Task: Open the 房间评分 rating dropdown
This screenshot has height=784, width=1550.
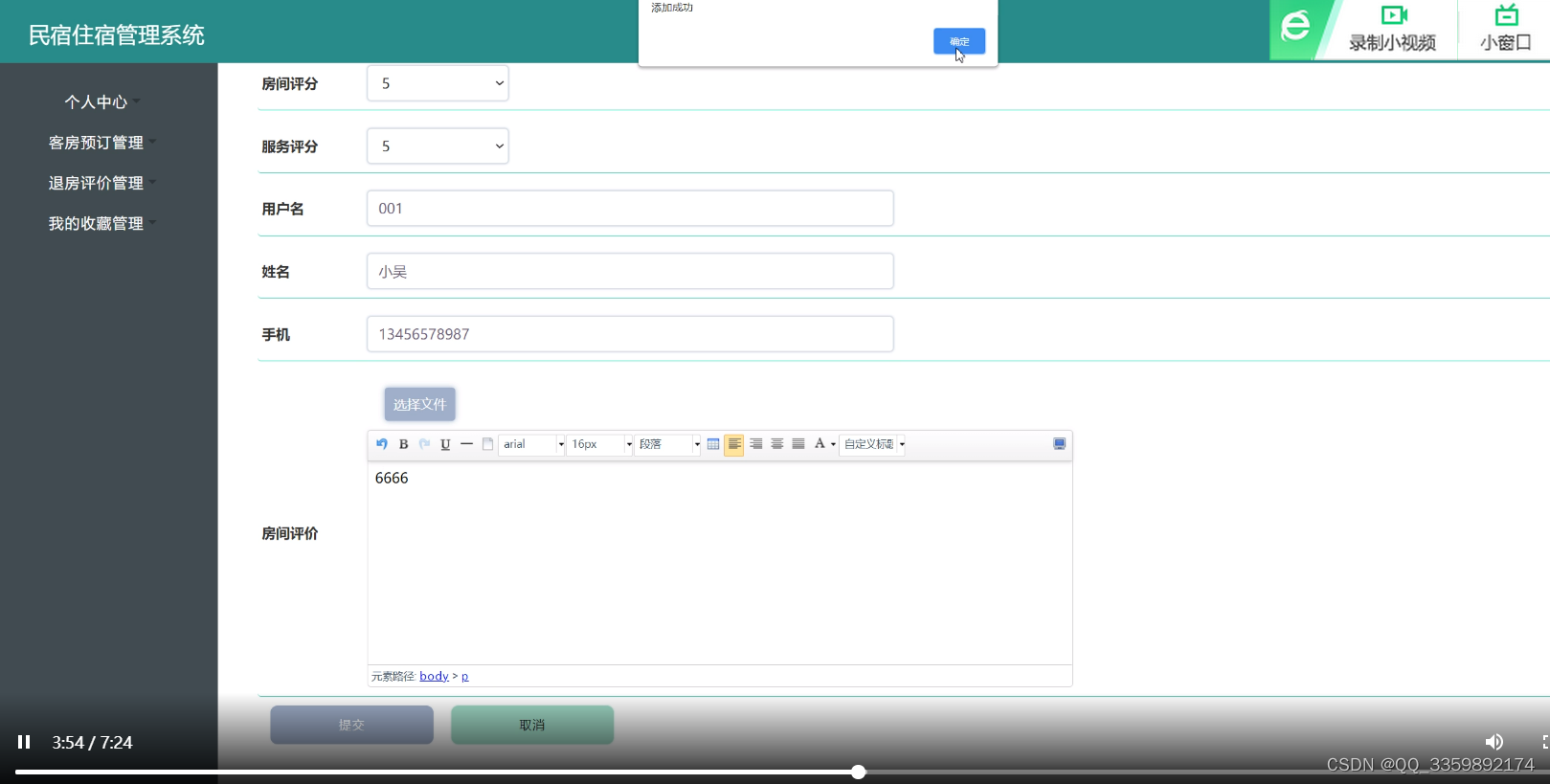Action: tap(438, 83)
